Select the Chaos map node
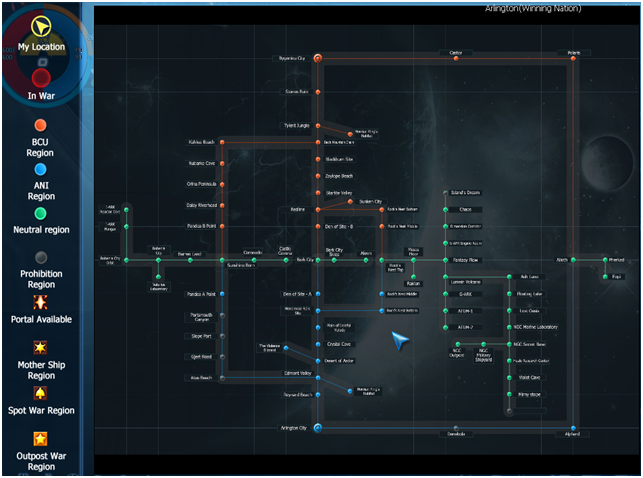 (445, 209)
